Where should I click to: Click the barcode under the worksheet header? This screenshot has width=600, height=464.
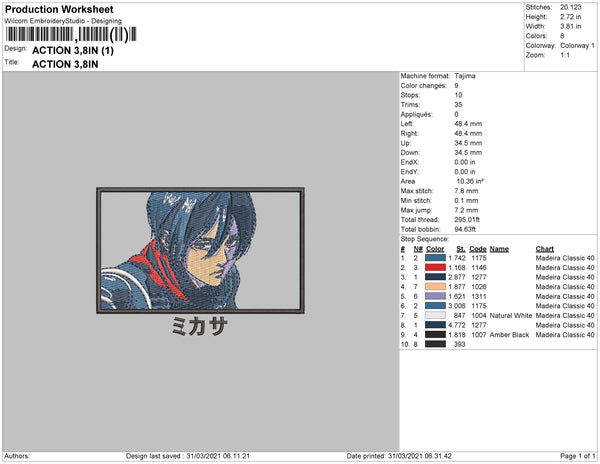[x=71, y=34]
